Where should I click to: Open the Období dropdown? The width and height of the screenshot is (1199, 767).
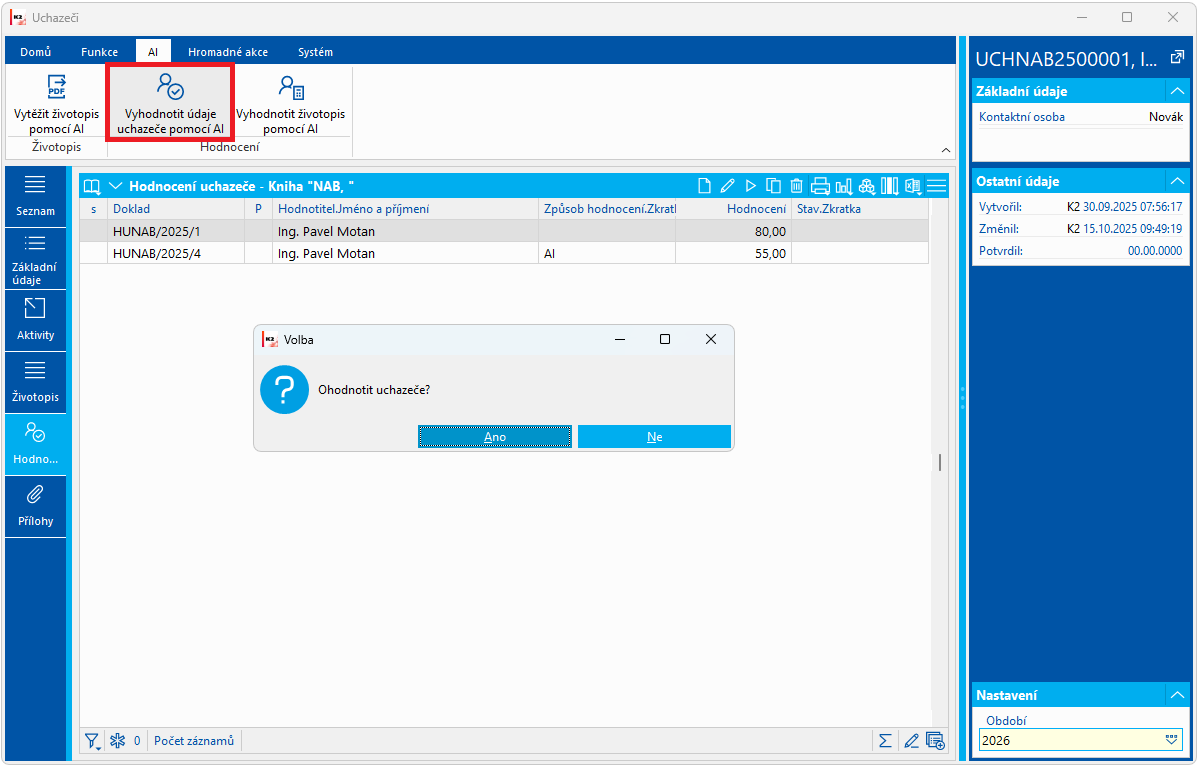point(1171,739)
